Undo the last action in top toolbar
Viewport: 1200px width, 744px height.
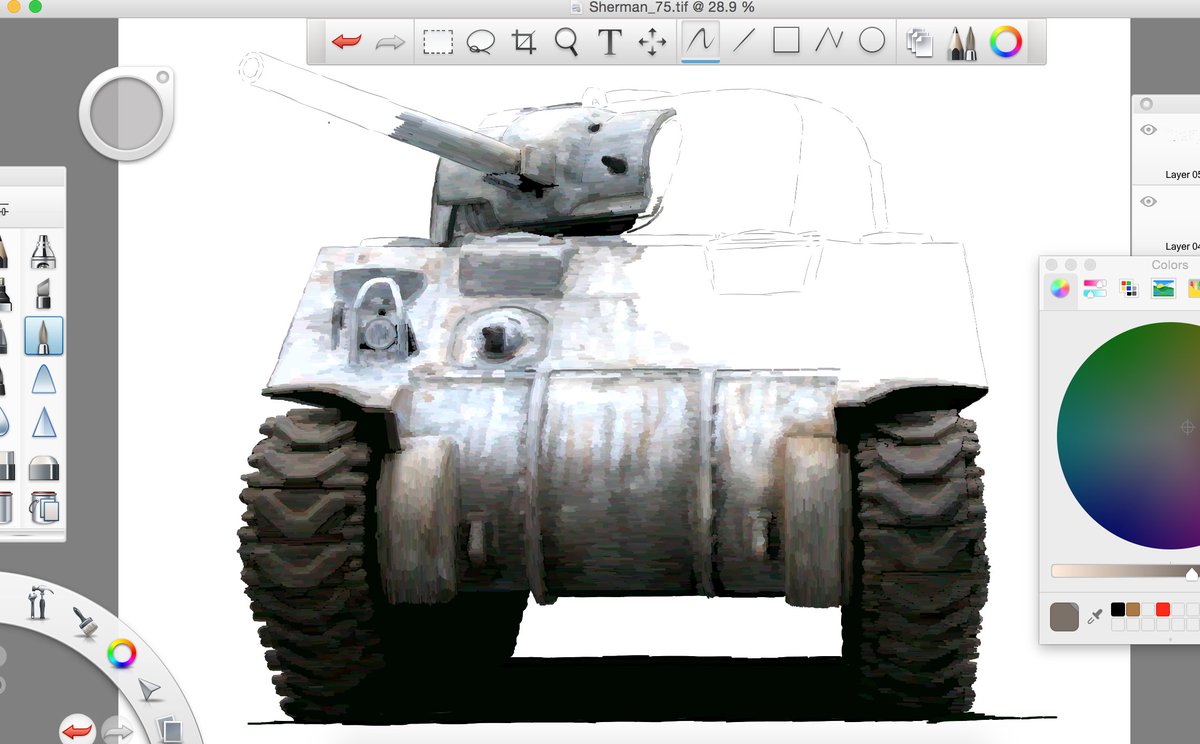tap(347, 42)
